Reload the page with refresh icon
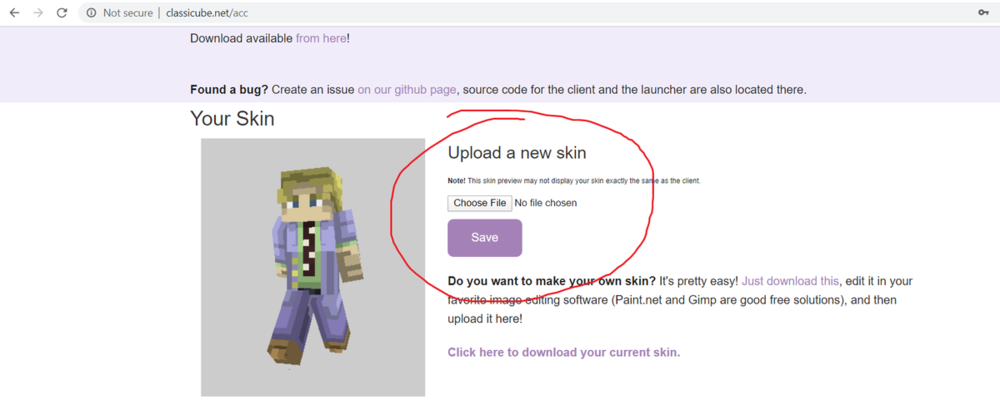Viewport: 1000px width, 400px height. pos(62,13)
